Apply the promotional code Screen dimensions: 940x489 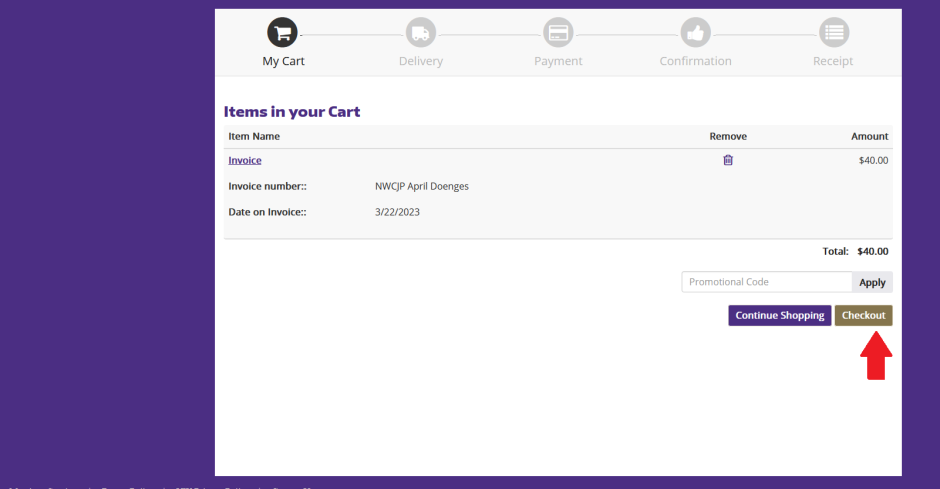pos(872,282)
